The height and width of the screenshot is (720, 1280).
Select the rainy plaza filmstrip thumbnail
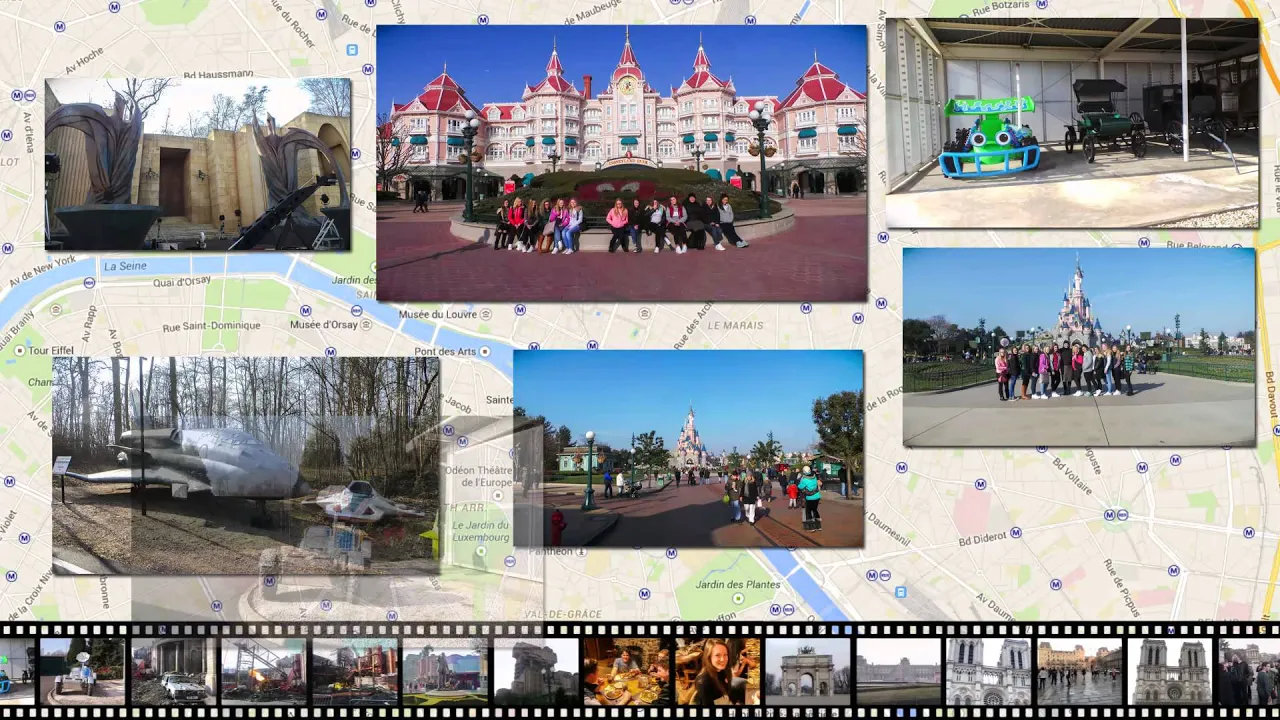[1079, 671]
